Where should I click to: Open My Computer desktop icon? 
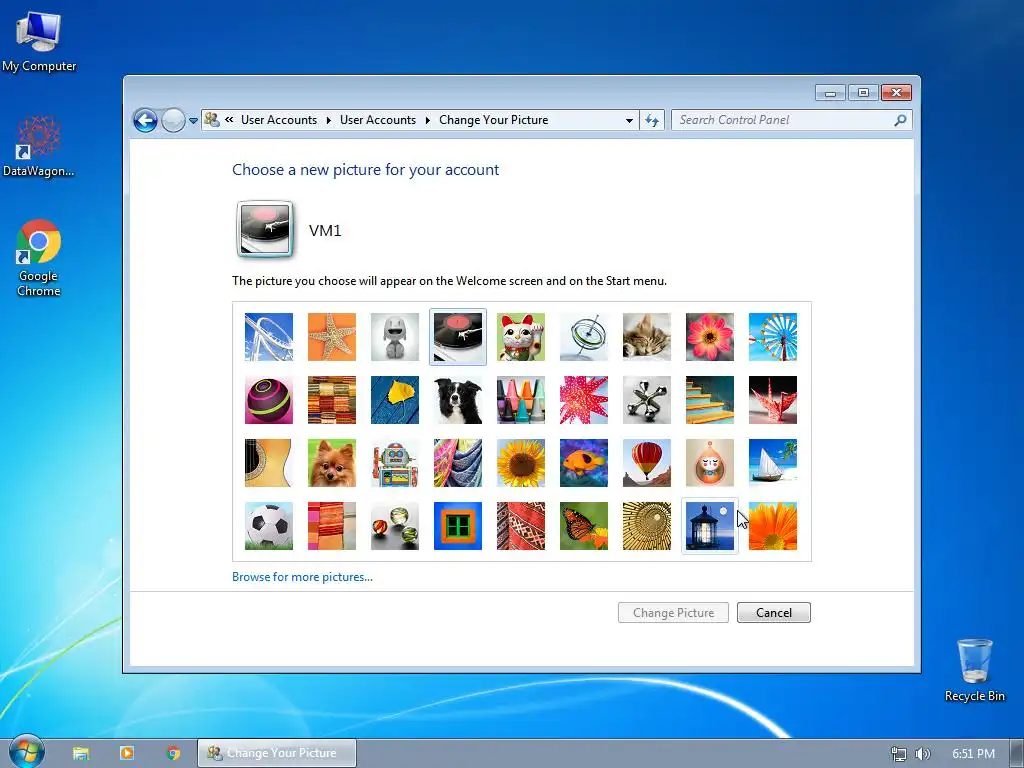(x=39, y=41)
